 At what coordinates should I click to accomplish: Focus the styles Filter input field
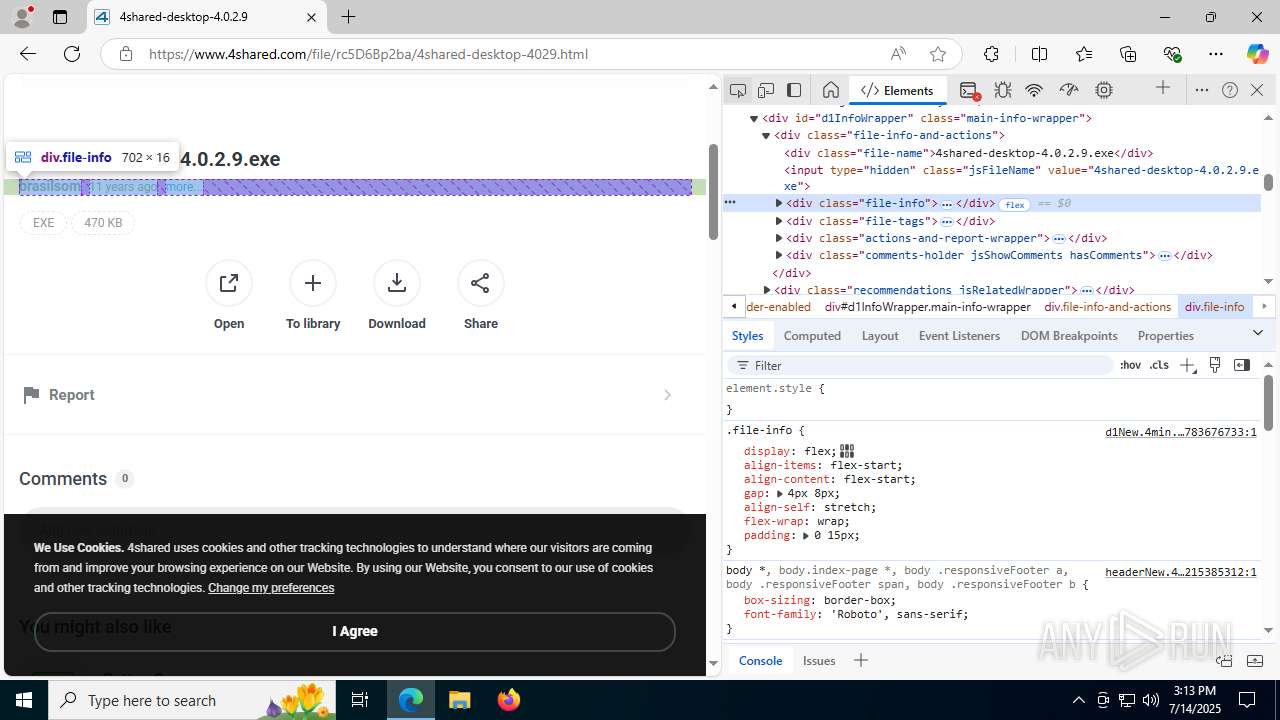[x=920, y=366]
